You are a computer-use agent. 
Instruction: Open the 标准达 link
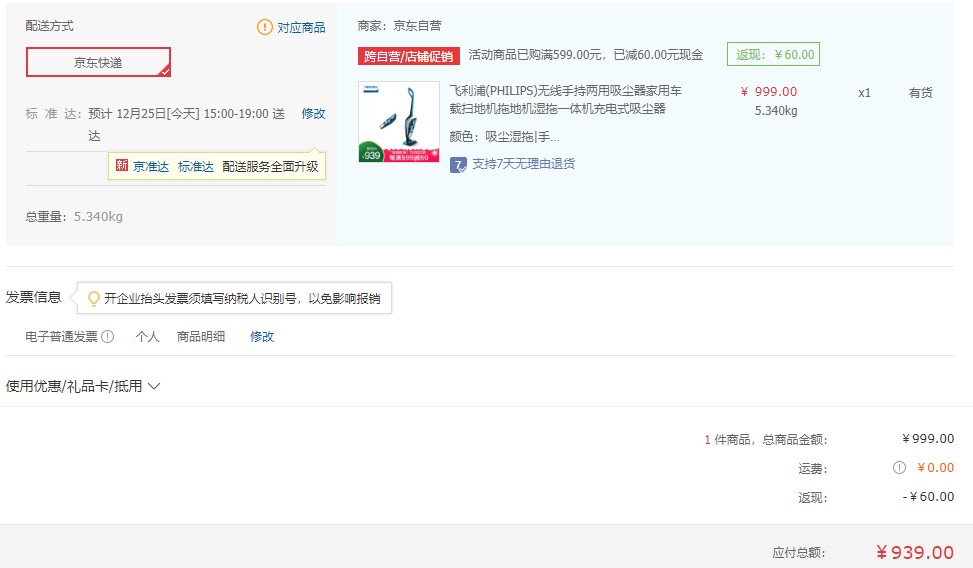tap(195, 166)
